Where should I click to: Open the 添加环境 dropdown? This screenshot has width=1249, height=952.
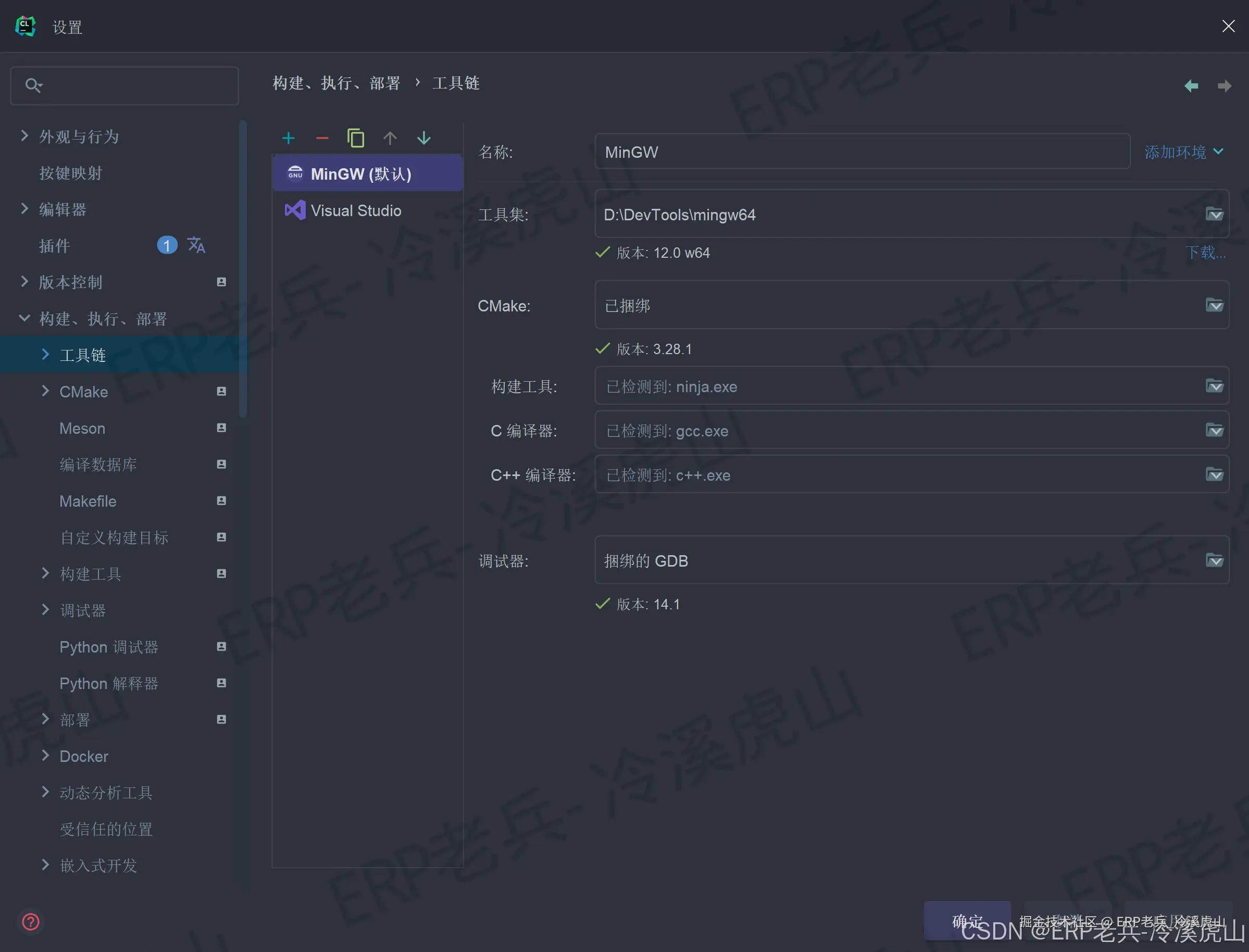pyautogui.click(x=1184, y=152)
